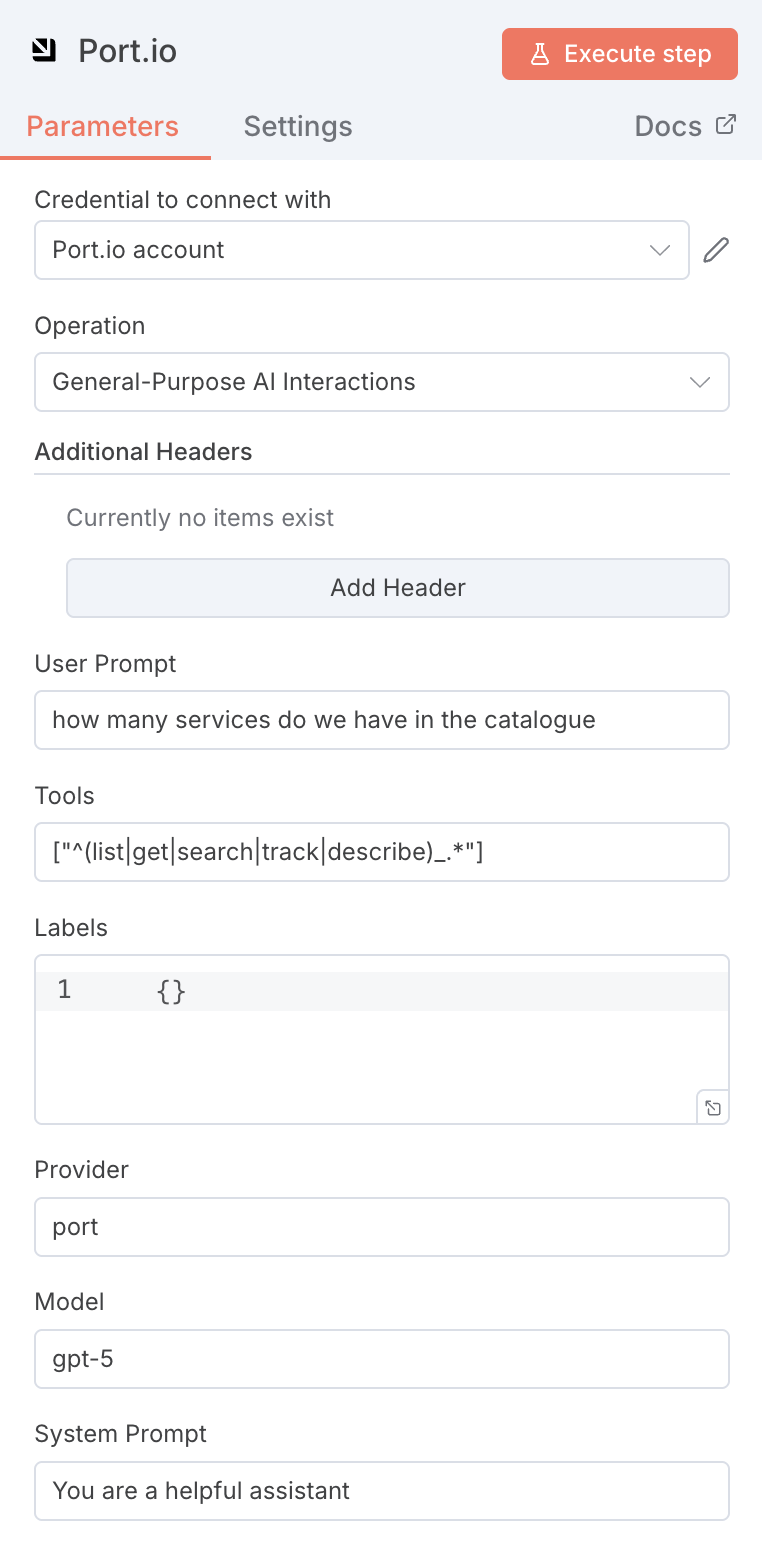Edit the credential with the pencil icon

click(x=716, y=250)
